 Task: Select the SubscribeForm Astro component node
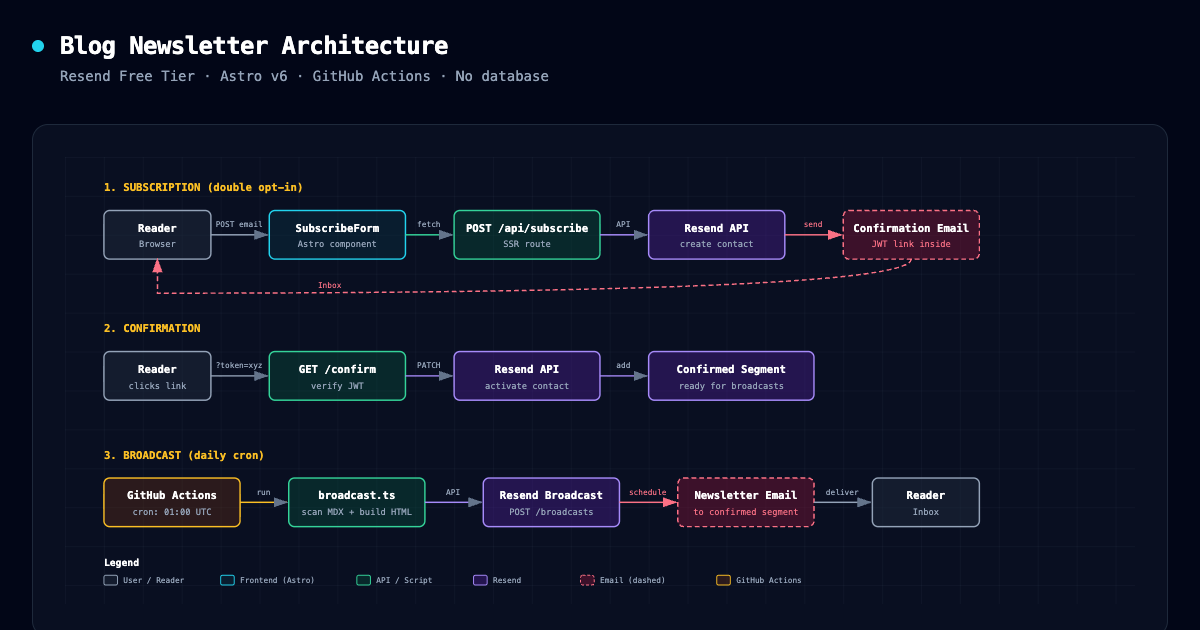(x=337, y=235)
